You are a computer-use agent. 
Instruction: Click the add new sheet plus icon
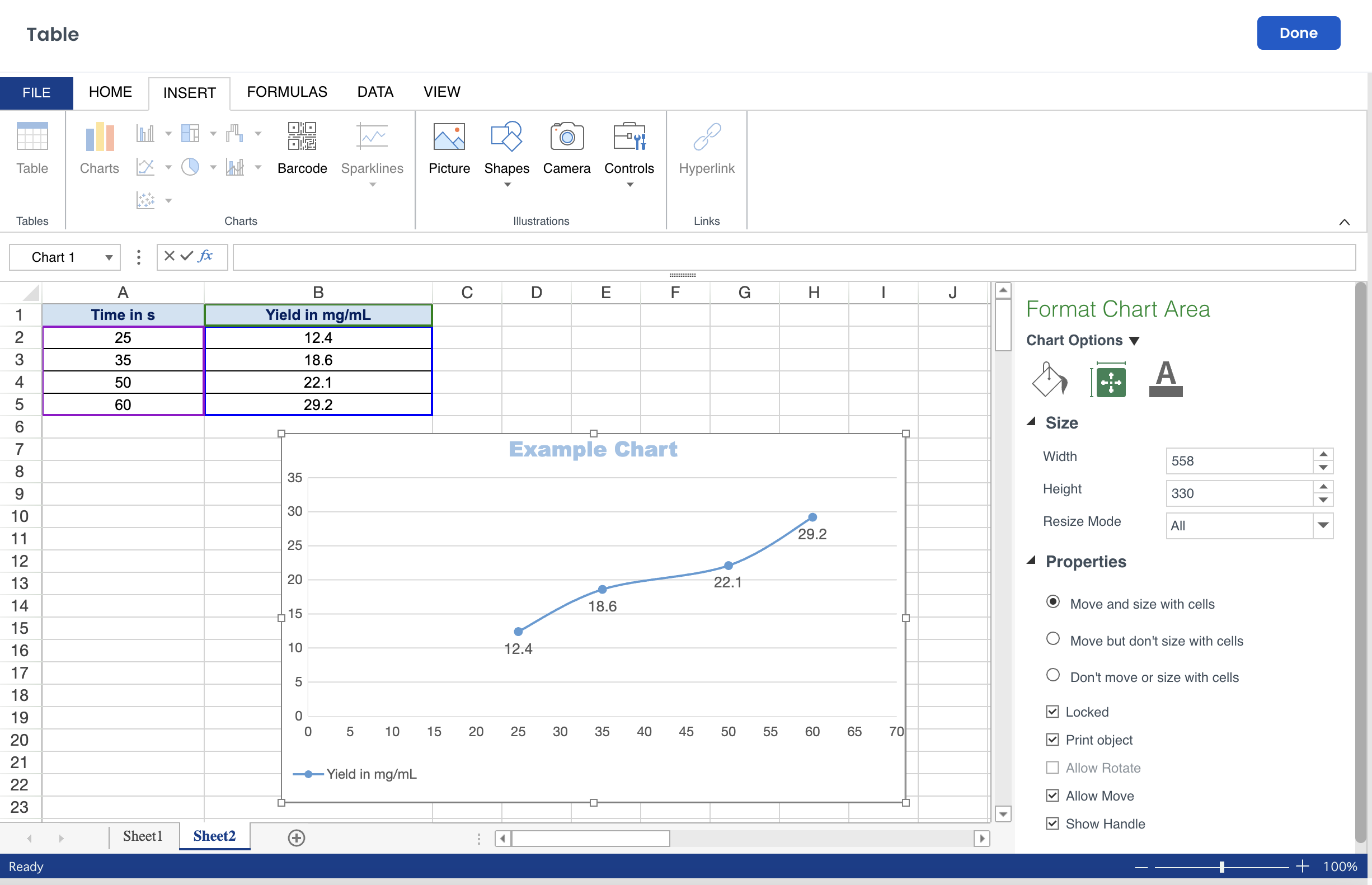(296, 838)
